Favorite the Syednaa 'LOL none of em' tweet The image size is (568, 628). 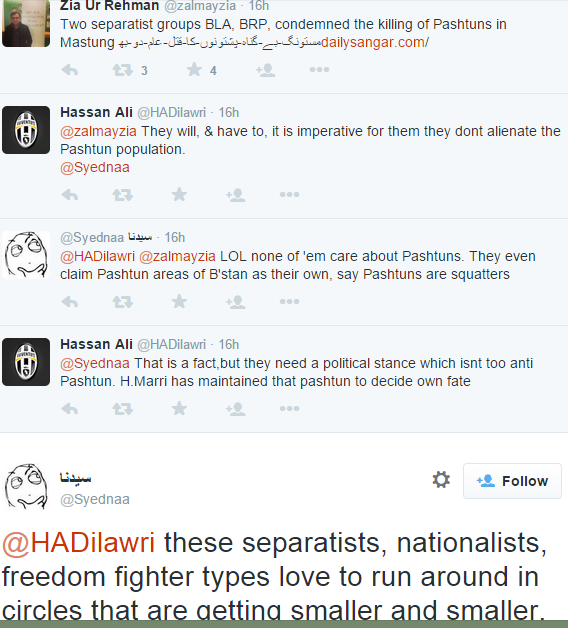point(179,301)
